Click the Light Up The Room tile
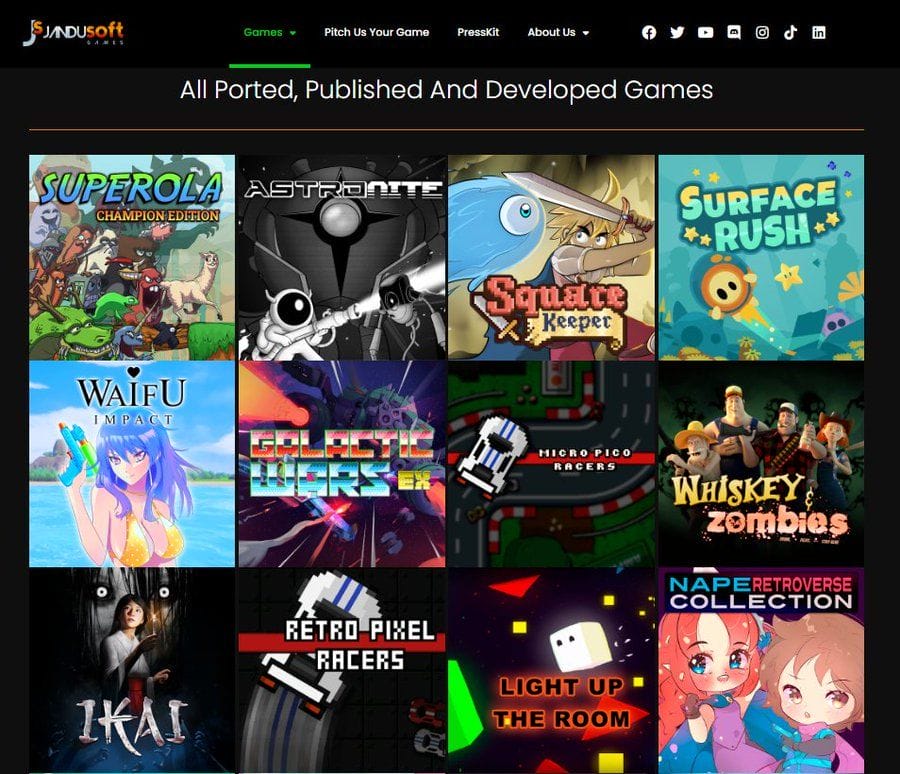900x774 pixels. [x=551, y=670]
